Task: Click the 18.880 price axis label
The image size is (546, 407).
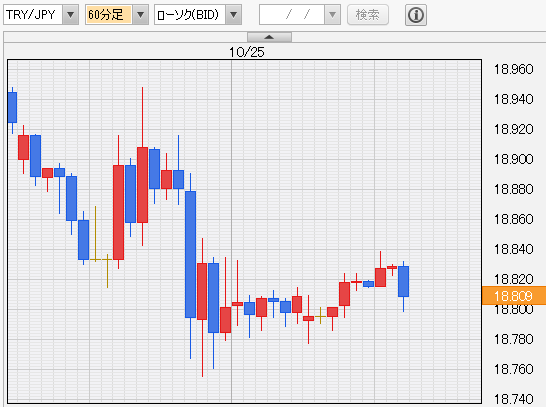Action: coord(513,189)
